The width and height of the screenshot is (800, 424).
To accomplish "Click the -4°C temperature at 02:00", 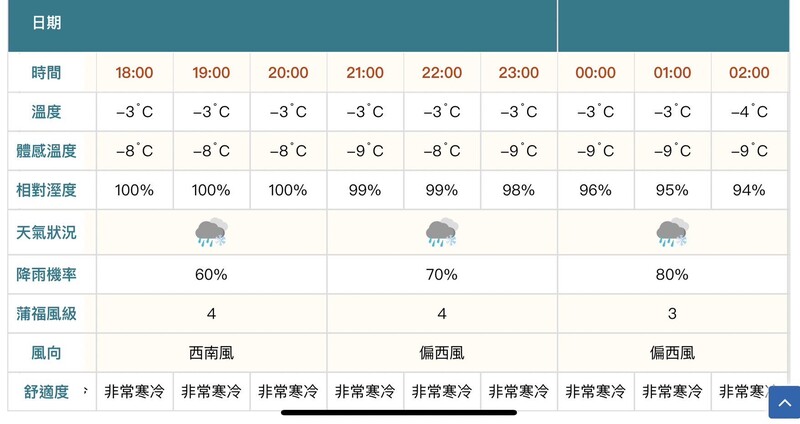I will click(749, 112).
